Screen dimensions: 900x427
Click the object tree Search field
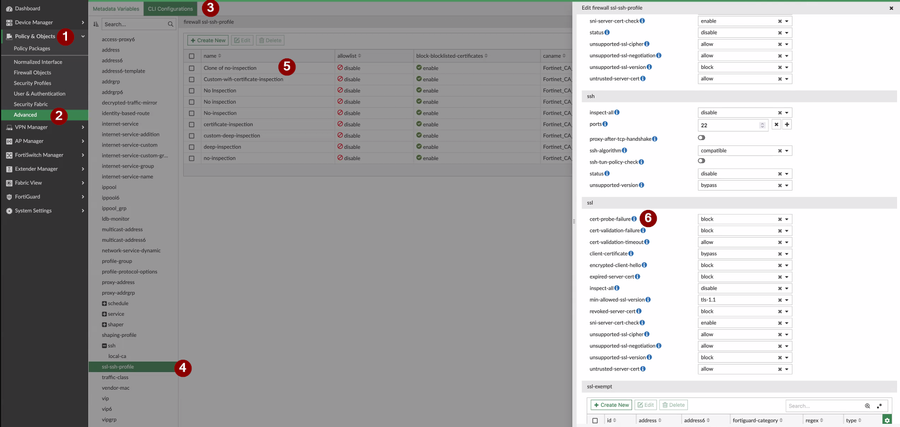point(138,25)
